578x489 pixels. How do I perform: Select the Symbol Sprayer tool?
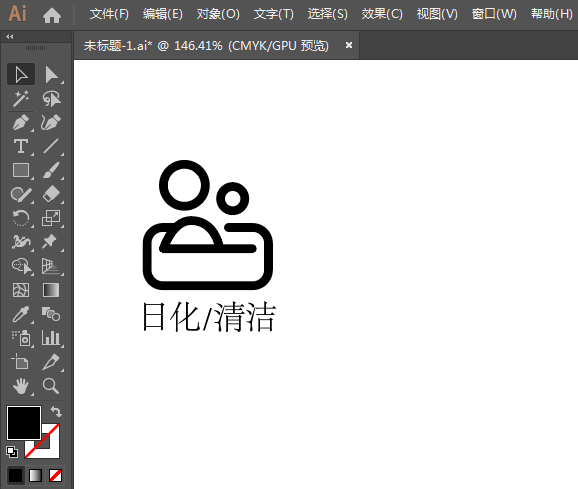[21, 338]
